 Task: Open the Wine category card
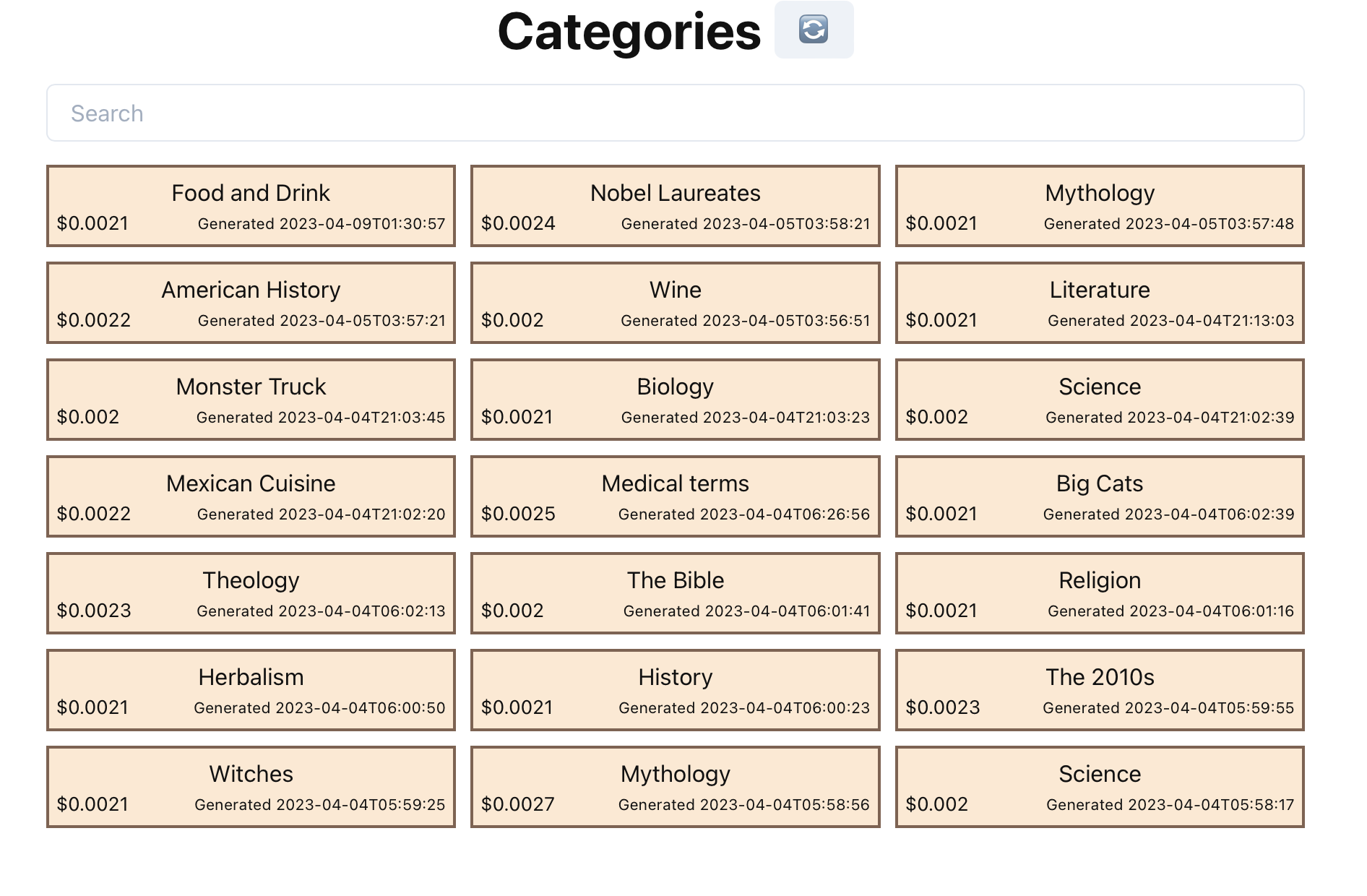pos(675,303)
